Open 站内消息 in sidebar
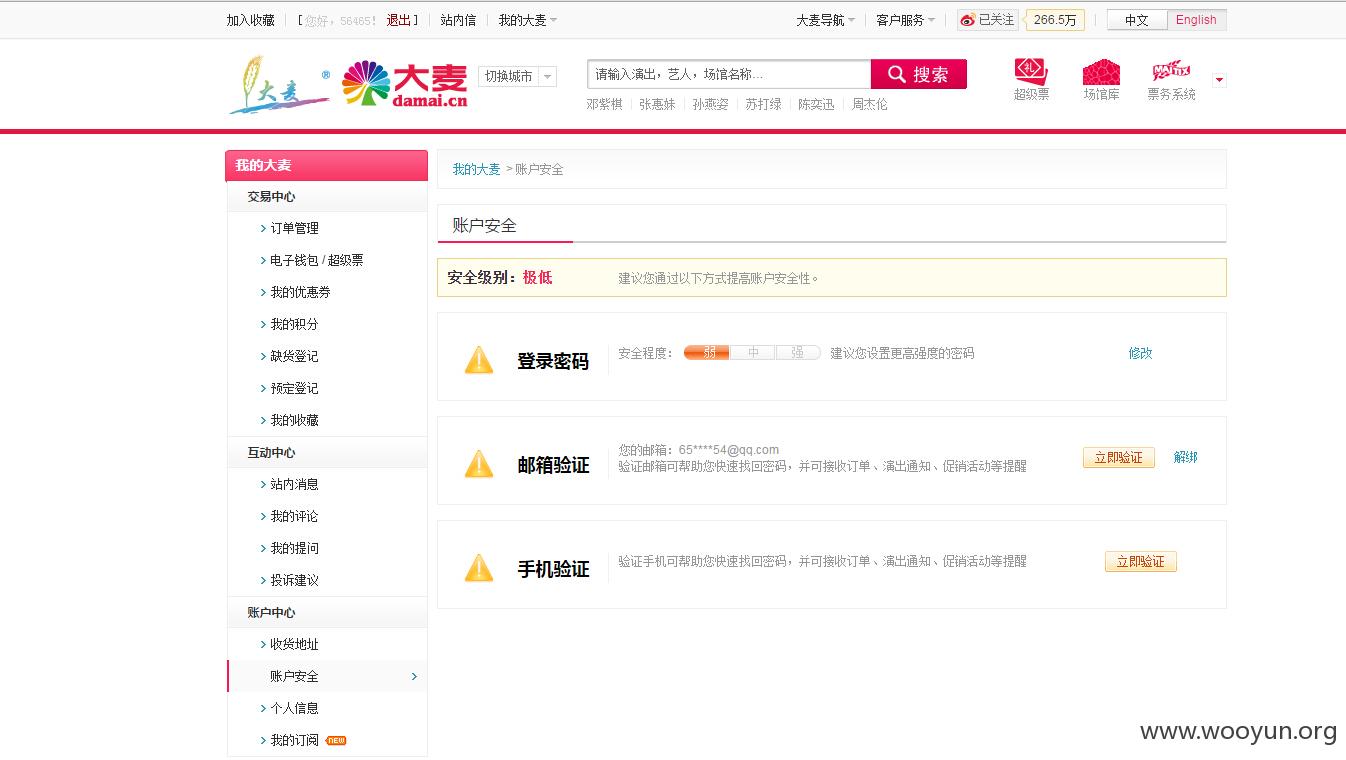Screen dimensions: 1346x760 [294, 484]
